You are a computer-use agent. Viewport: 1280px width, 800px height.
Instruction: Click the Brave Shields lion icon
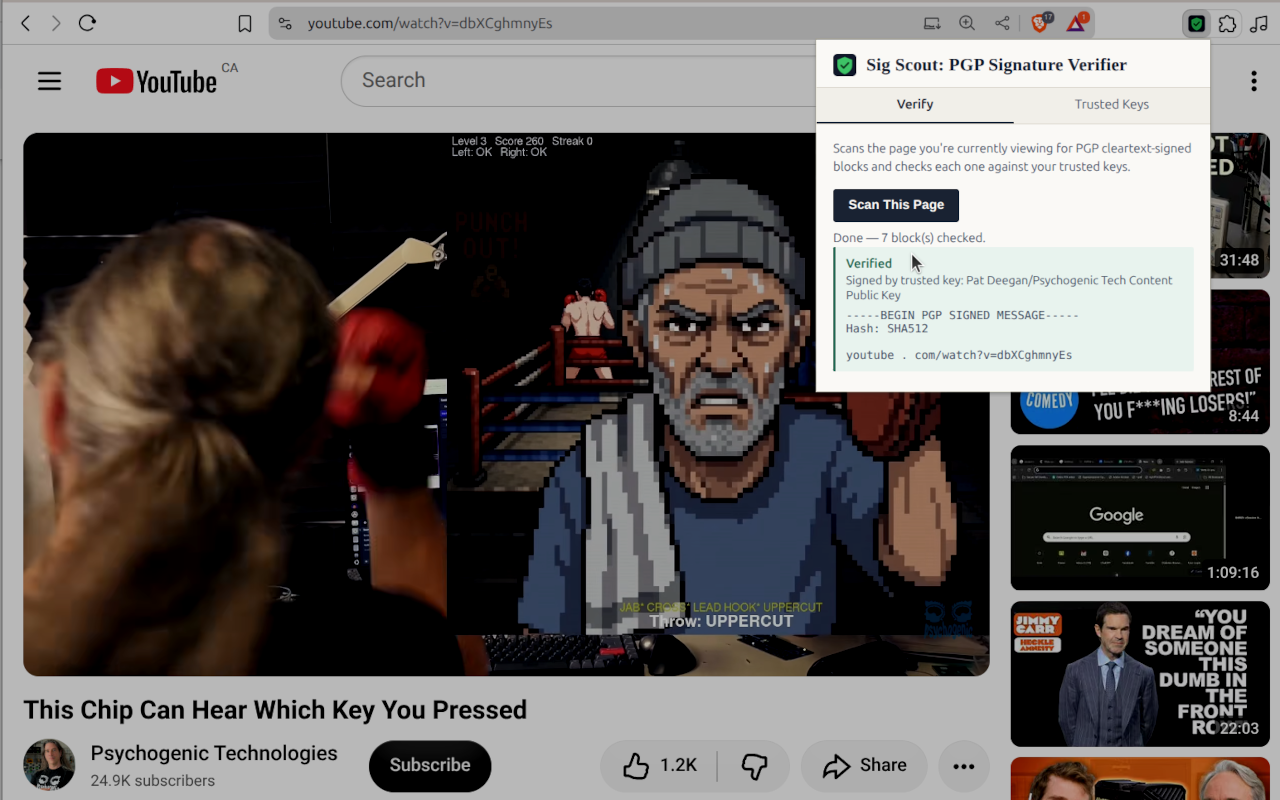[x=1040, y=23]
